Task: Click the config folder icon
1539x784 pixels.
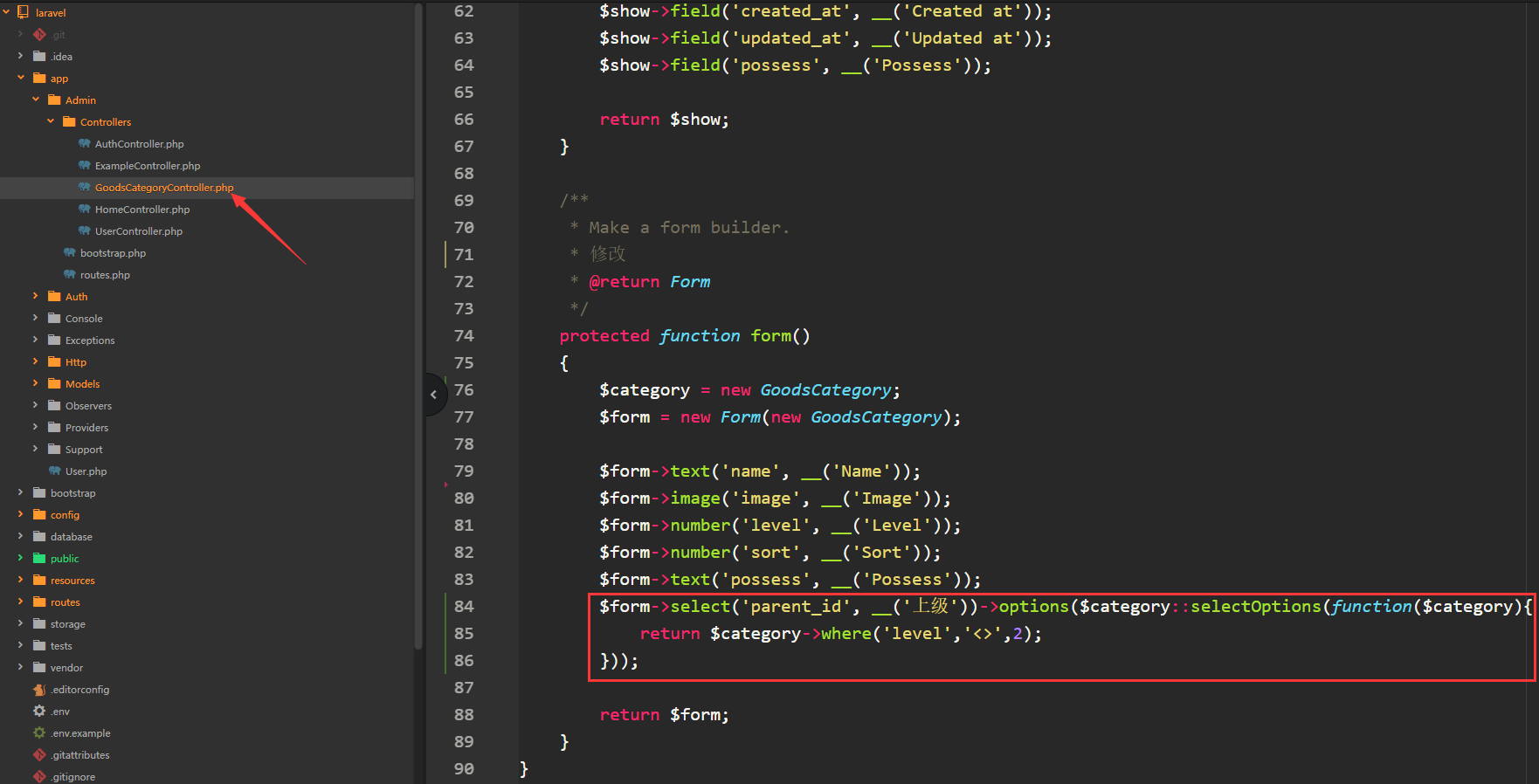Action: (x=39, y=514)
